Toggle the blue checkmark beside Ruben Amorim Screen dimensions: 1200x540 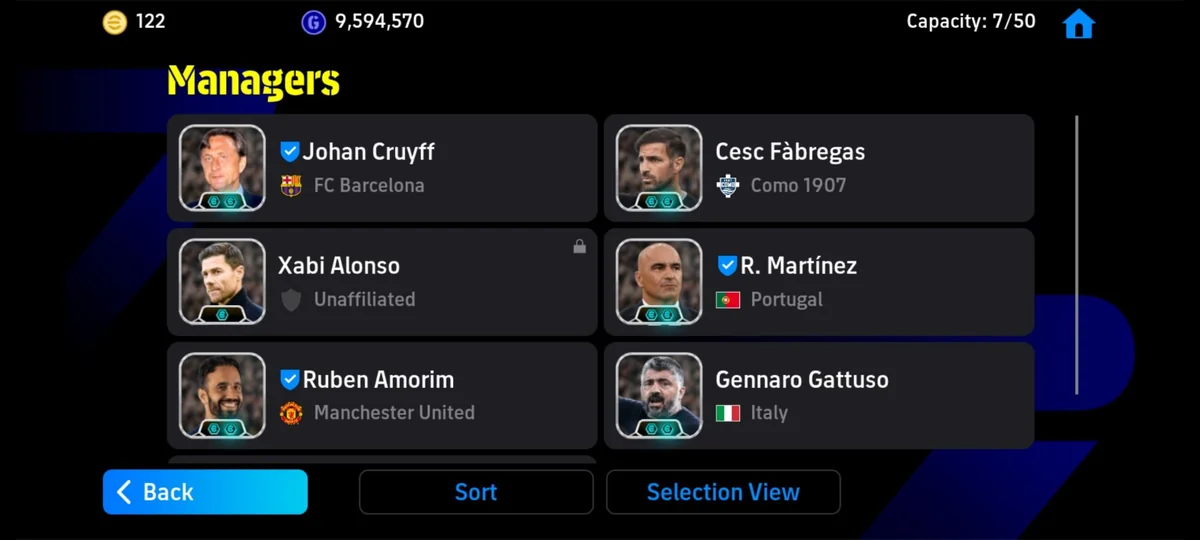point(289,379)
